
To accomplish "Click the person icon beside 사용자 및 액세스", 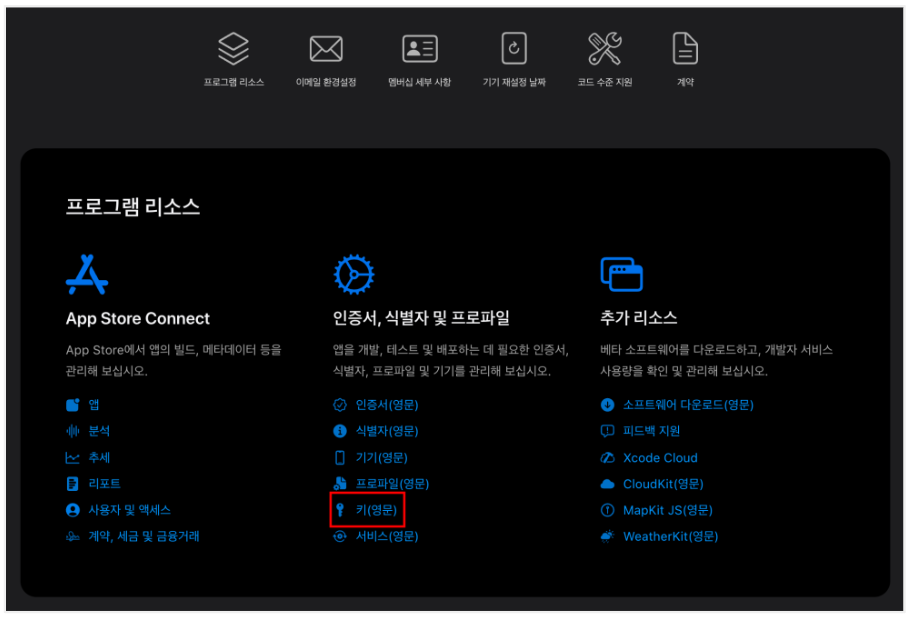I will [x=73, y=510].
